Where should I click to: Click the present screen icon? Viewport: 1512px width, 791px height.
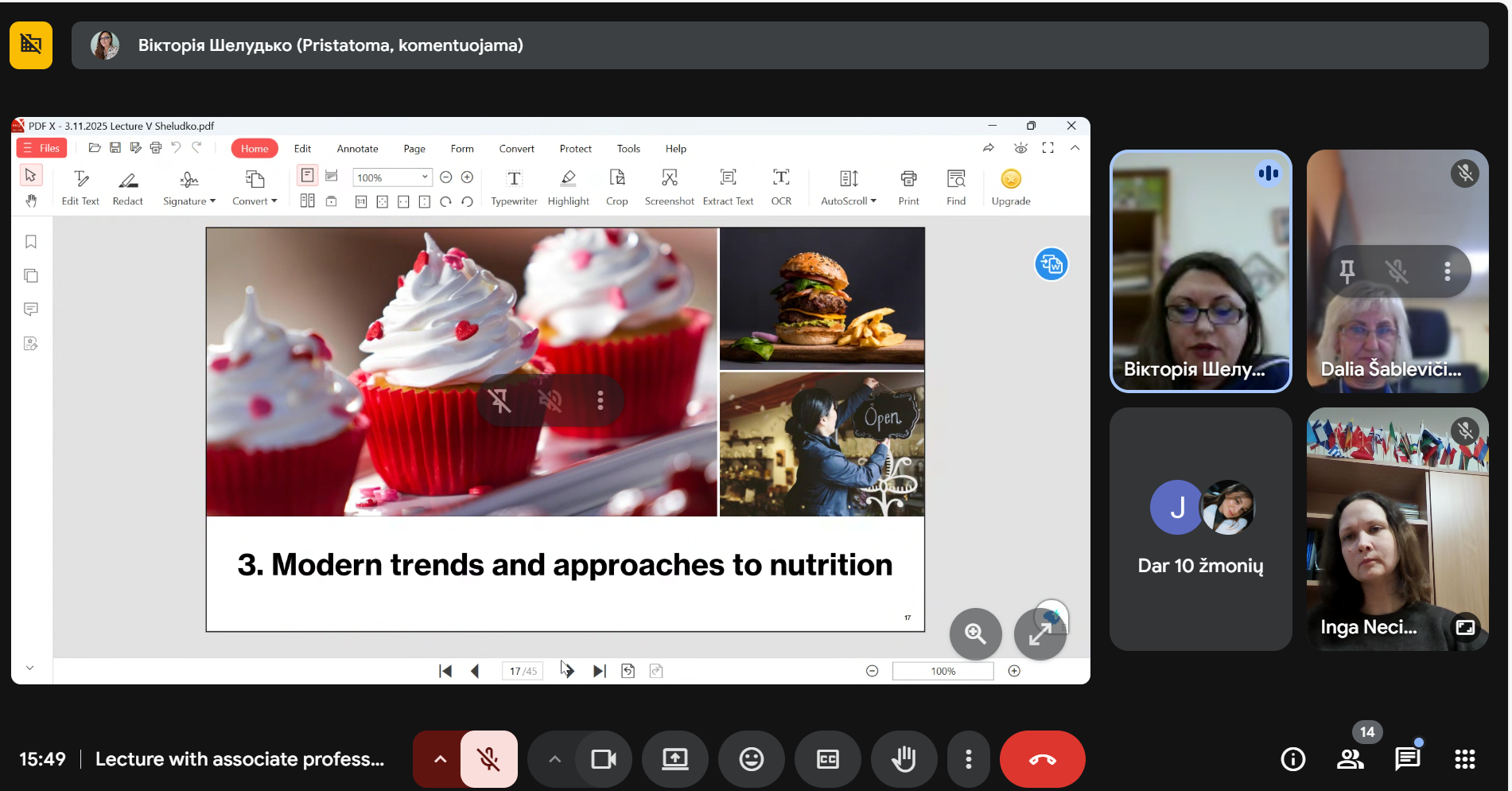coord(675,759)
